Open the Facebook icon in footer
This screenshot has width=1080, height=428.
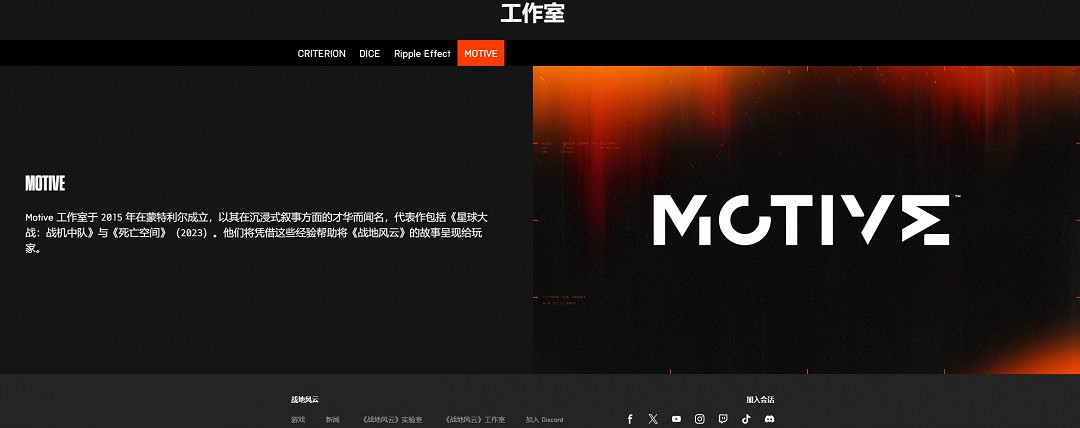(630, 419)
